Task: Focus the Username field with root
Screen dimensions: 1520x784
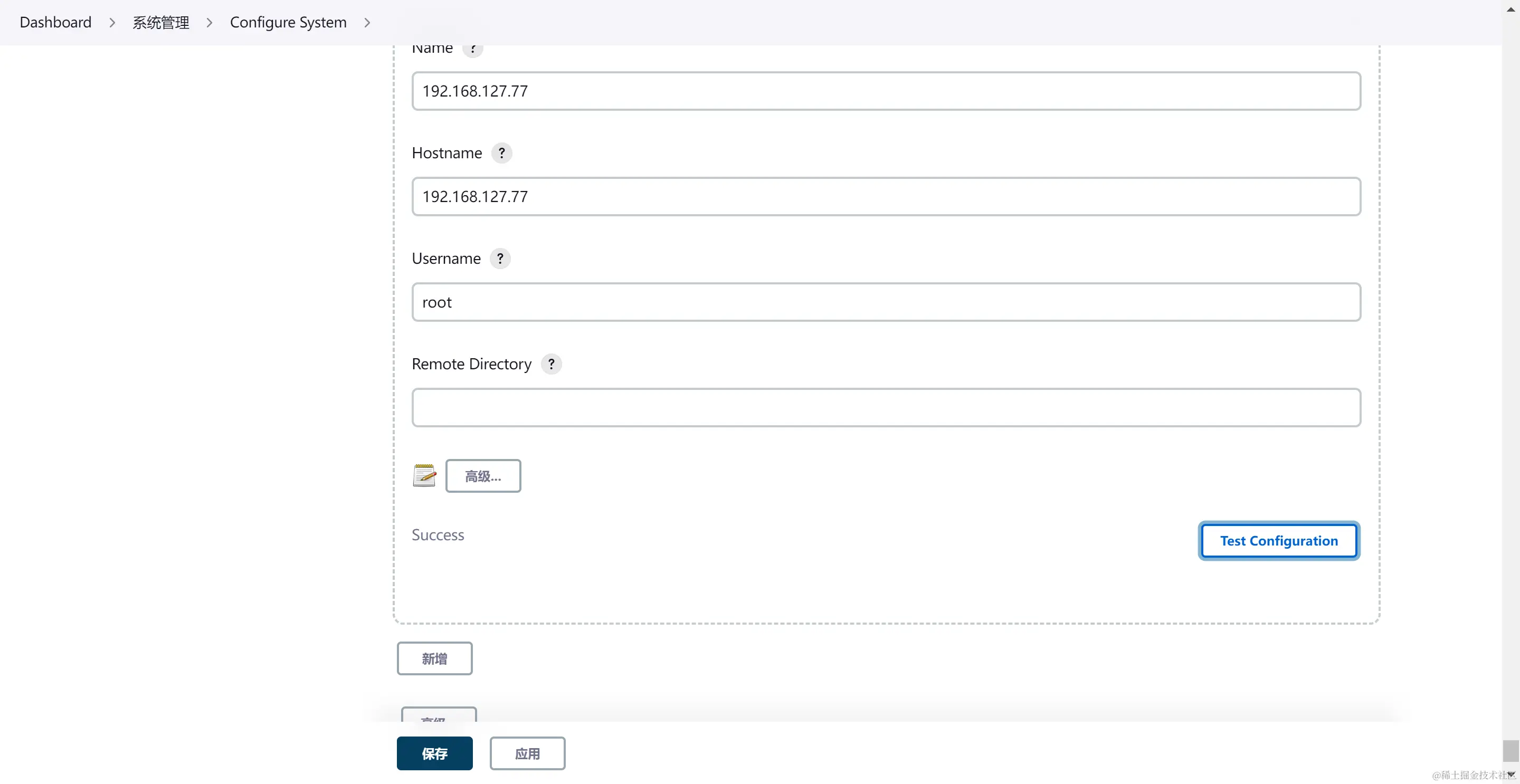Action: (x=886, y=302)
